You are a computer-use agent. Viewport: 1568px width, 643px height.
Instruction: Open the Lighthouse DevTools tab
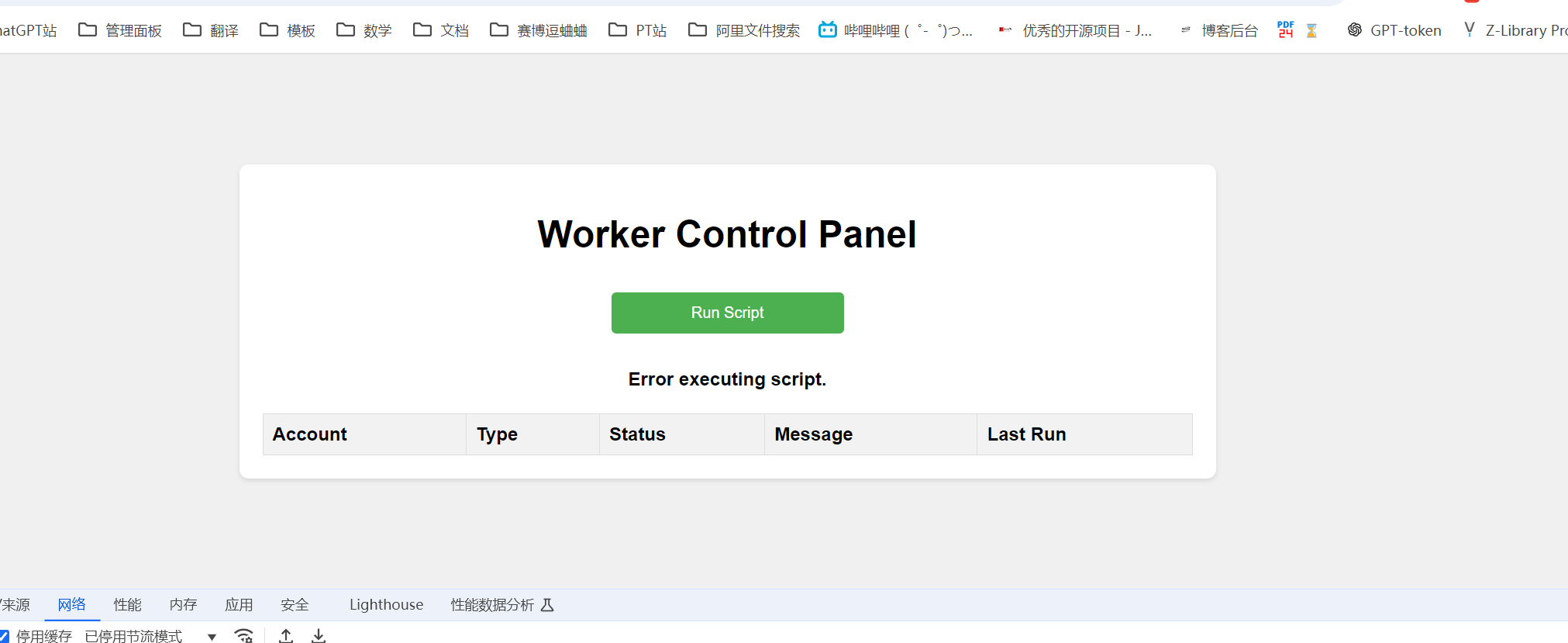(386, 605)
